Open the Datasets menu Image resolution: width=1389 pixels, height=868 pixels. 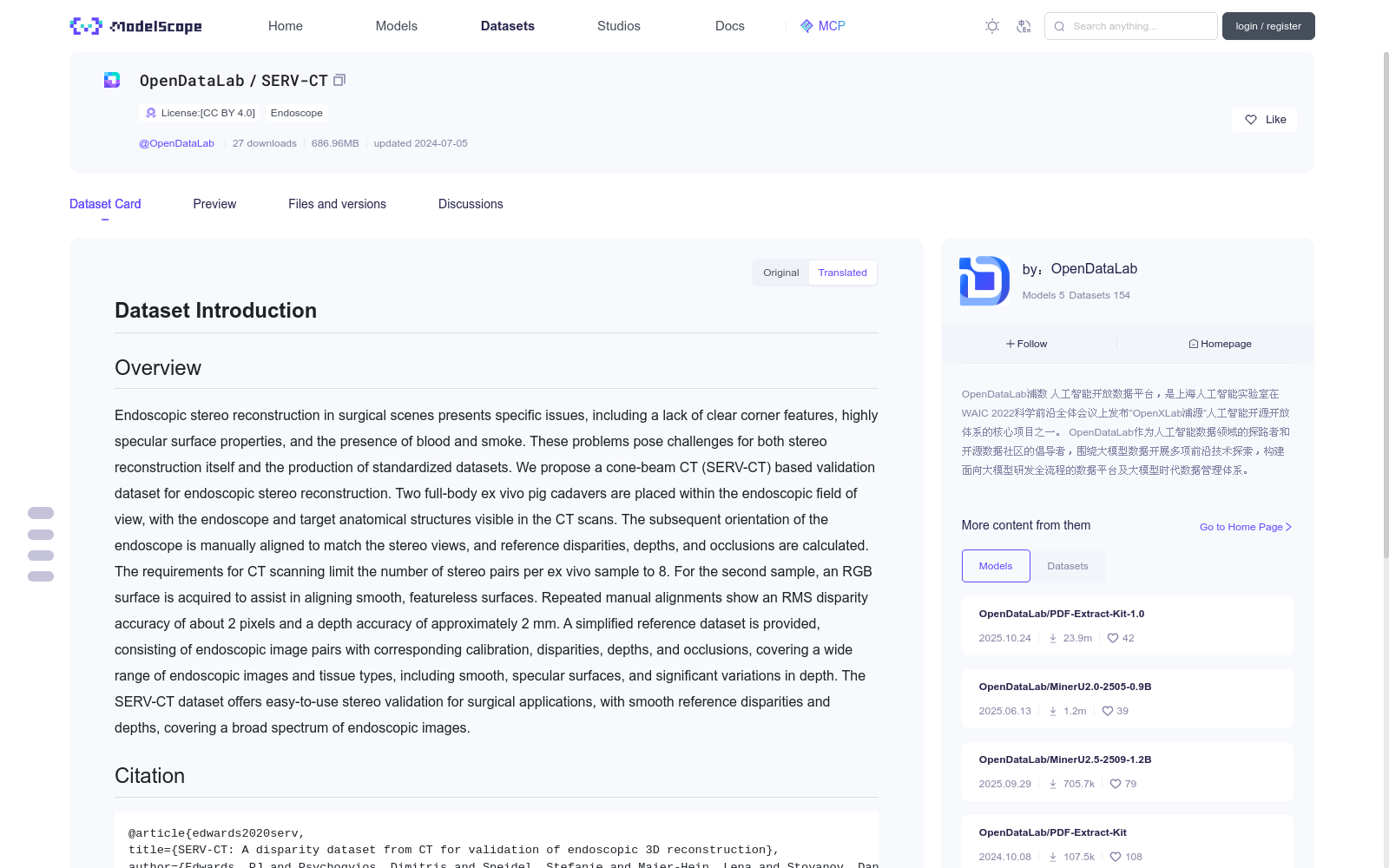[x=508, y=26]
